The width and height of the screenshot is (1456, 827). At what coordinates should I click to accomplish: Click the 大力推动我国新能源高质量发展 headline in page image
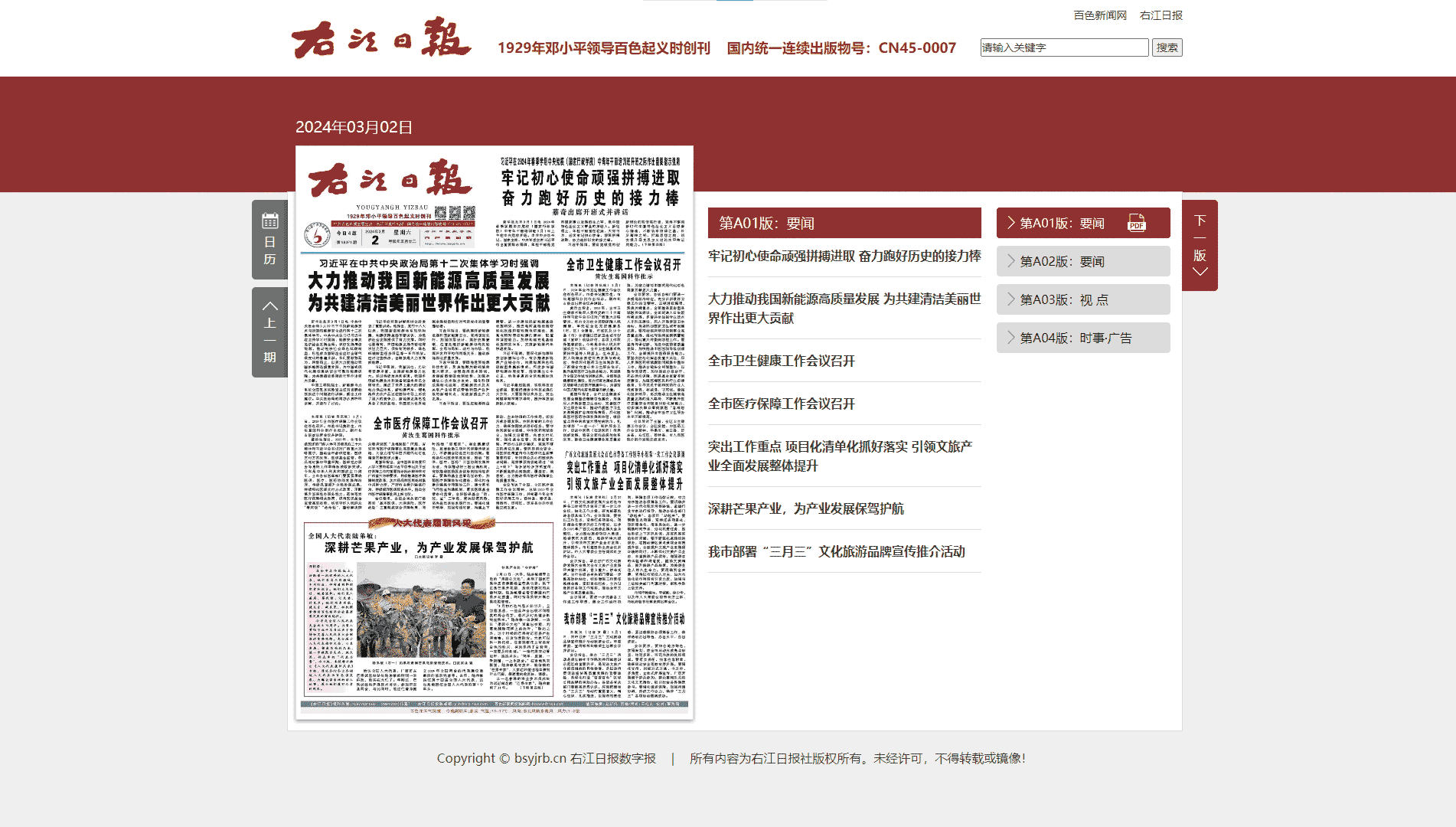tap(429, 292)
